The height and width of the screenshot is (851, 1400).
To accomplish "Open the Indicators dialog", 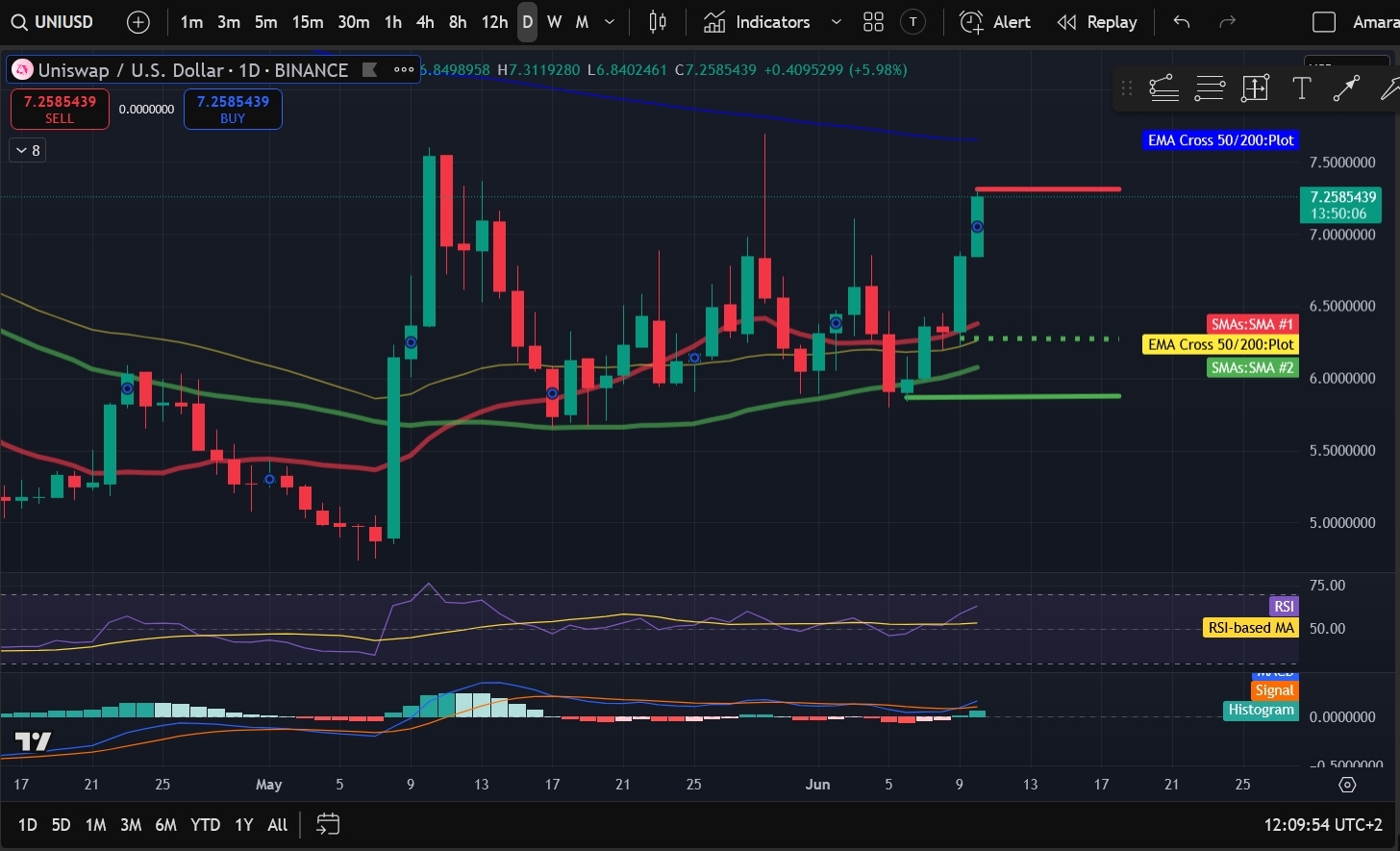I will point(757,22).
